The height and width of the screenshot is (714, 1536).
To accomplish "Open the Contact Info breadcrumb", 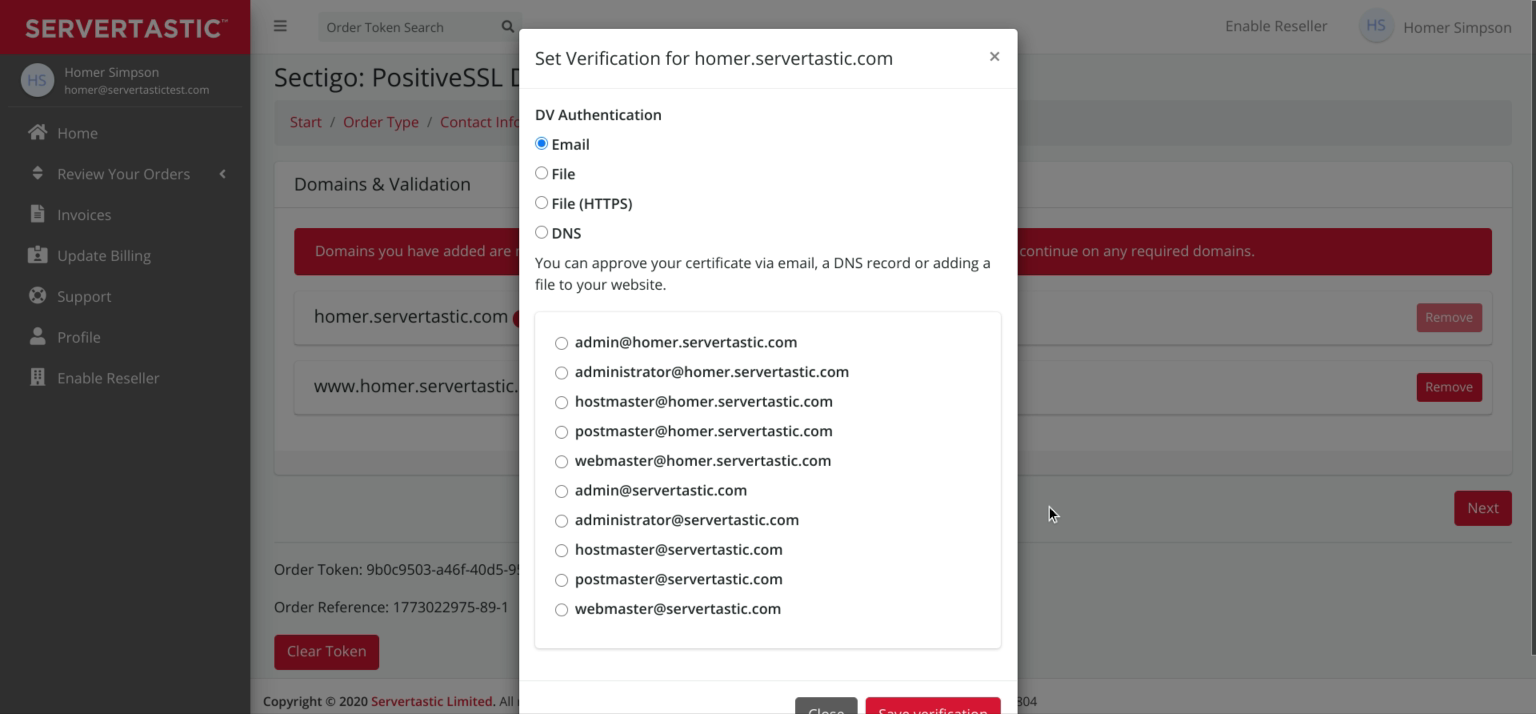I will (x=480, y=122).
